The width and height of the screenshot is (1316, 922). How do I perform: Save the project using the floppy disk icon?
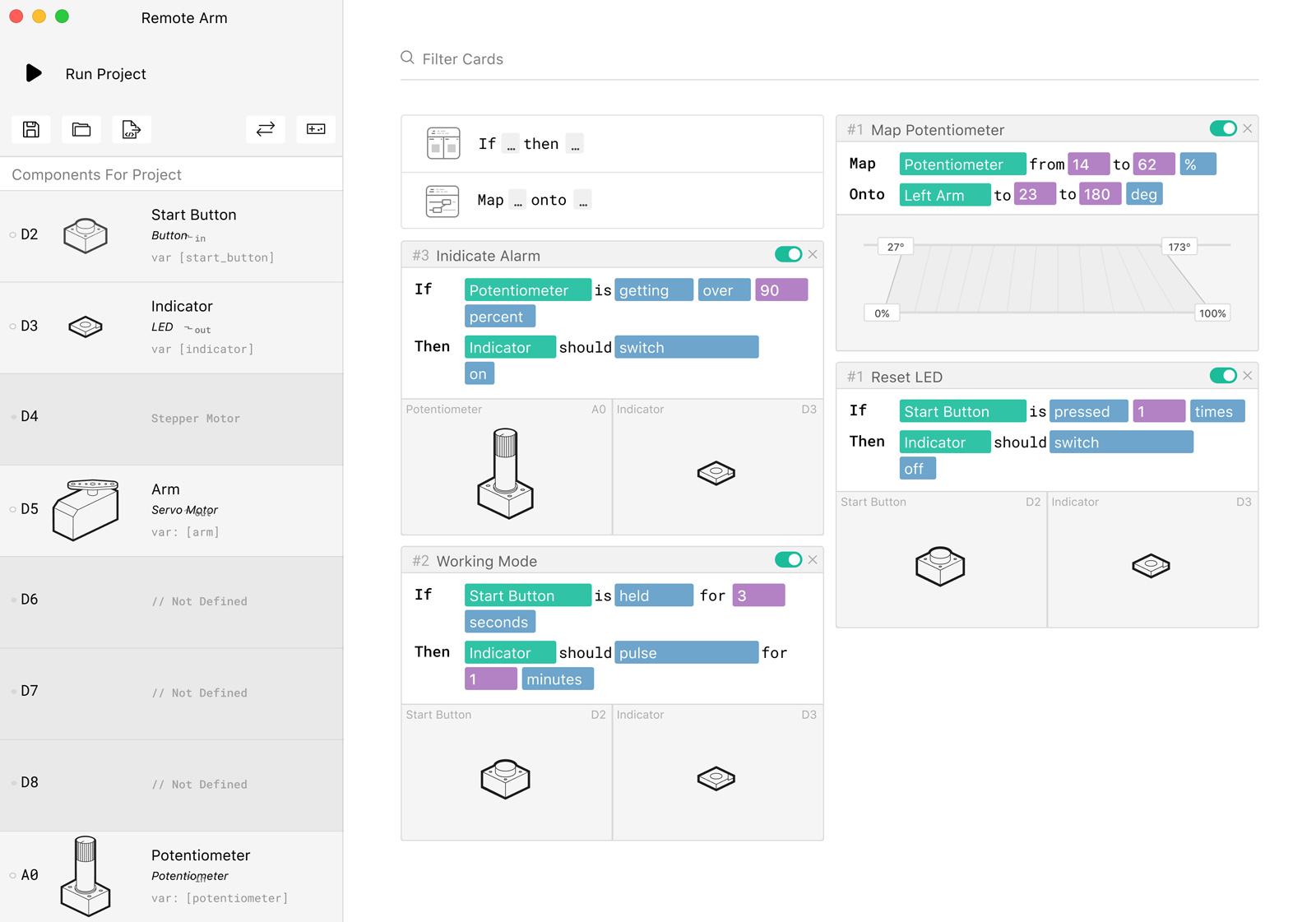(30, 129)
